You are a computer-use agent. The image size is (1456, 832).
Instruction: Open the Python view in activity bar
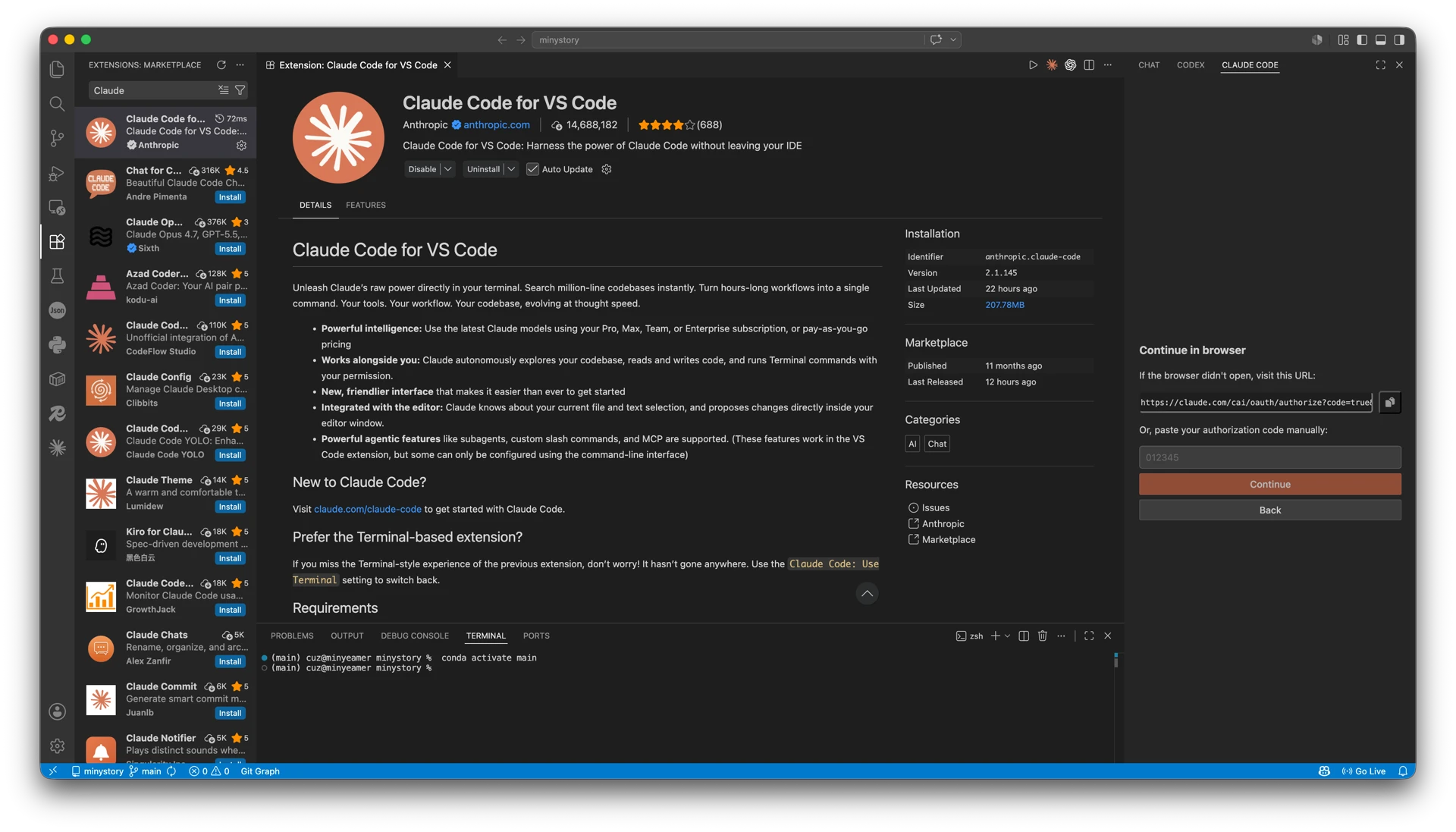click(57, 344)
